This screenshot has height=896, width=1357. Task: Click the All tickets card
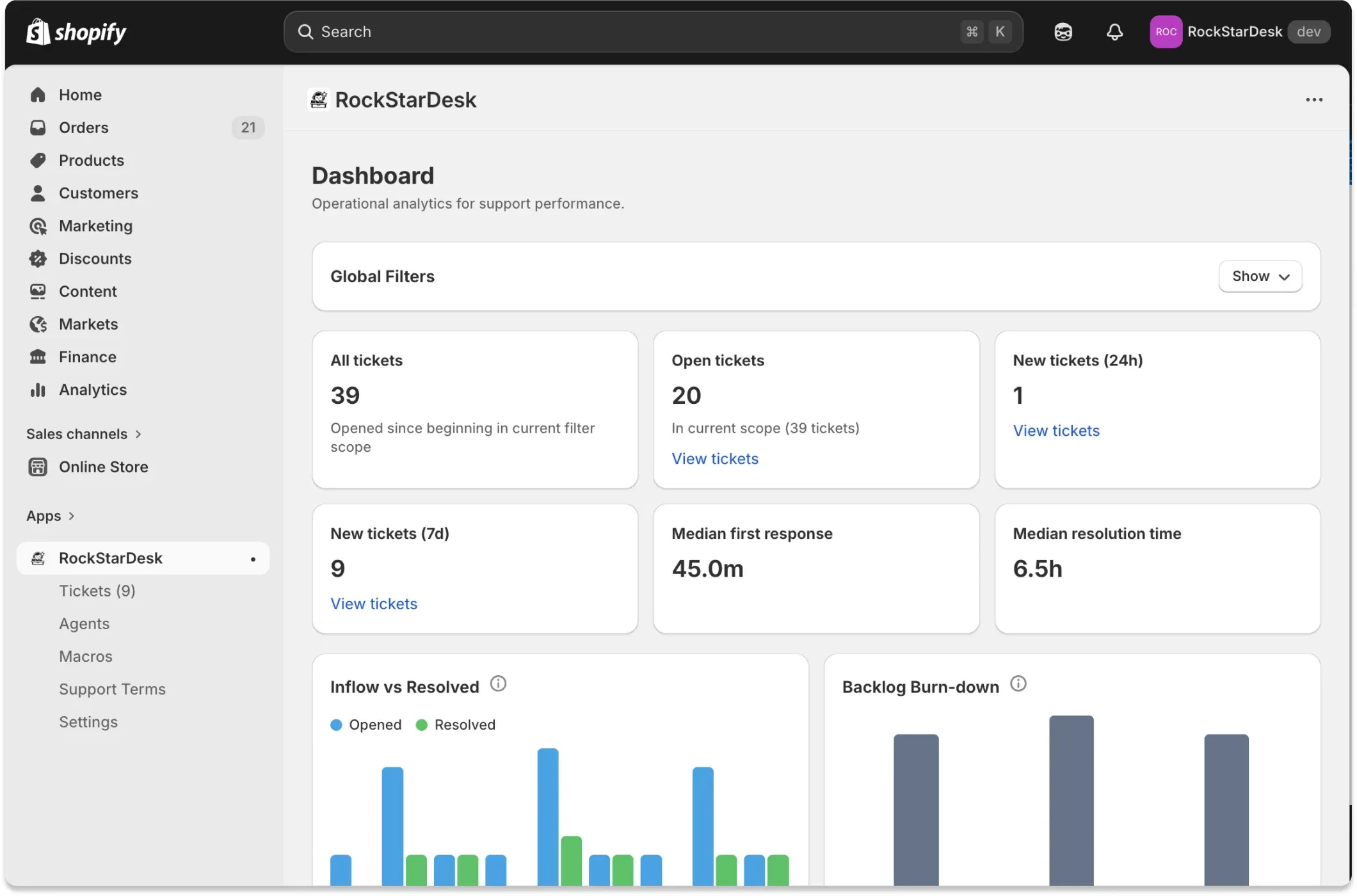coord(475,410)
